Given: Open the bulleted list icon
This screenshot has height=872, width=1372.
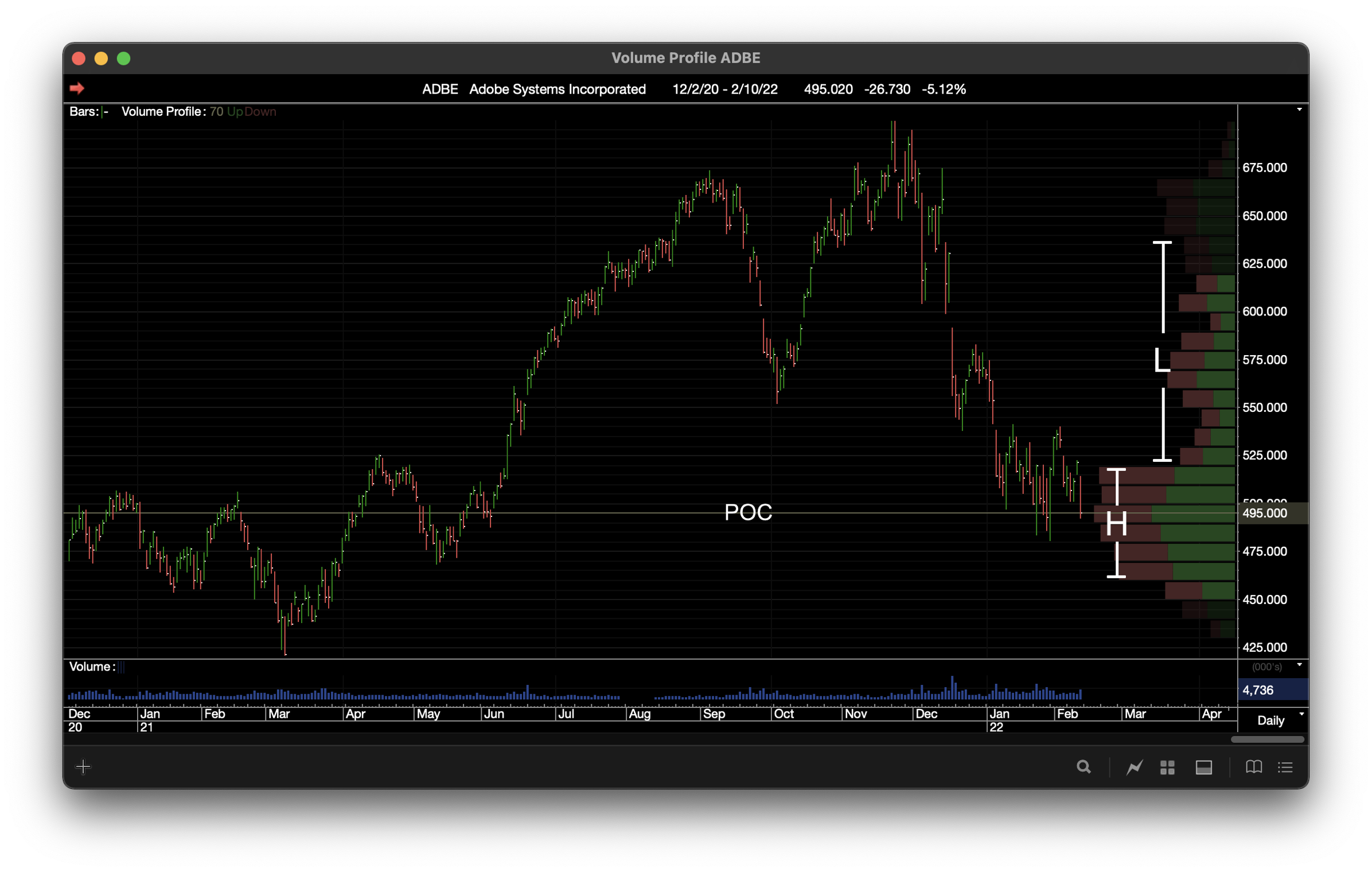Looking at the screenshot, I should click(x=1285, y=767).
